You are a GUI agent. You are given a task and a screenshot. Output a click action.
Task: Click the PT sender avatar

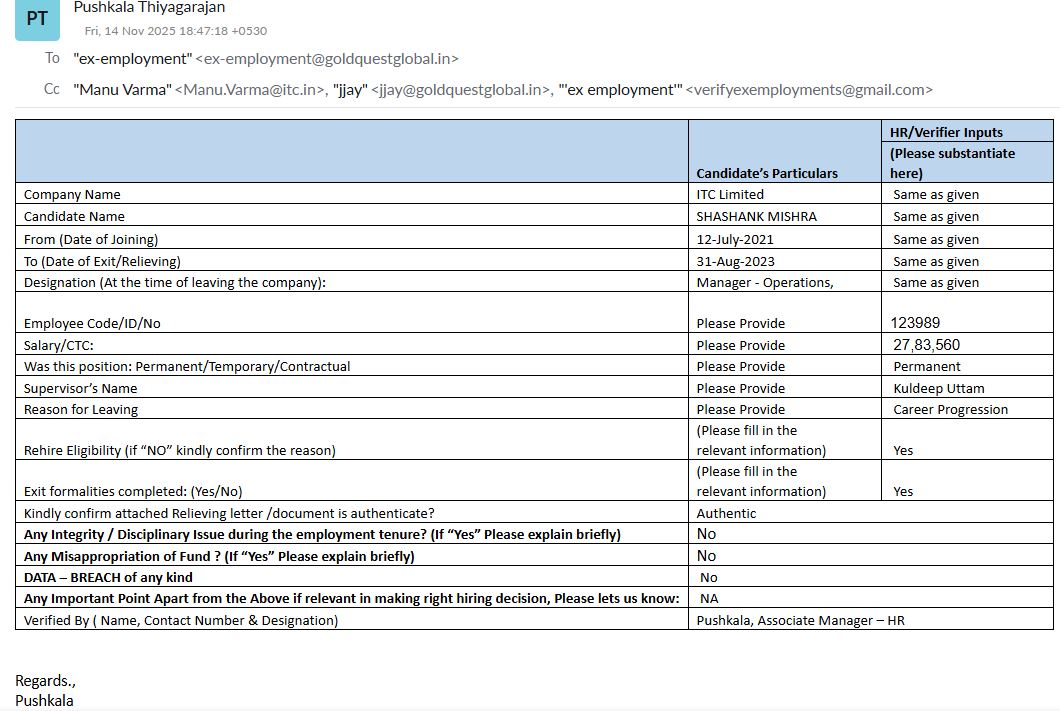pos(37,19)
